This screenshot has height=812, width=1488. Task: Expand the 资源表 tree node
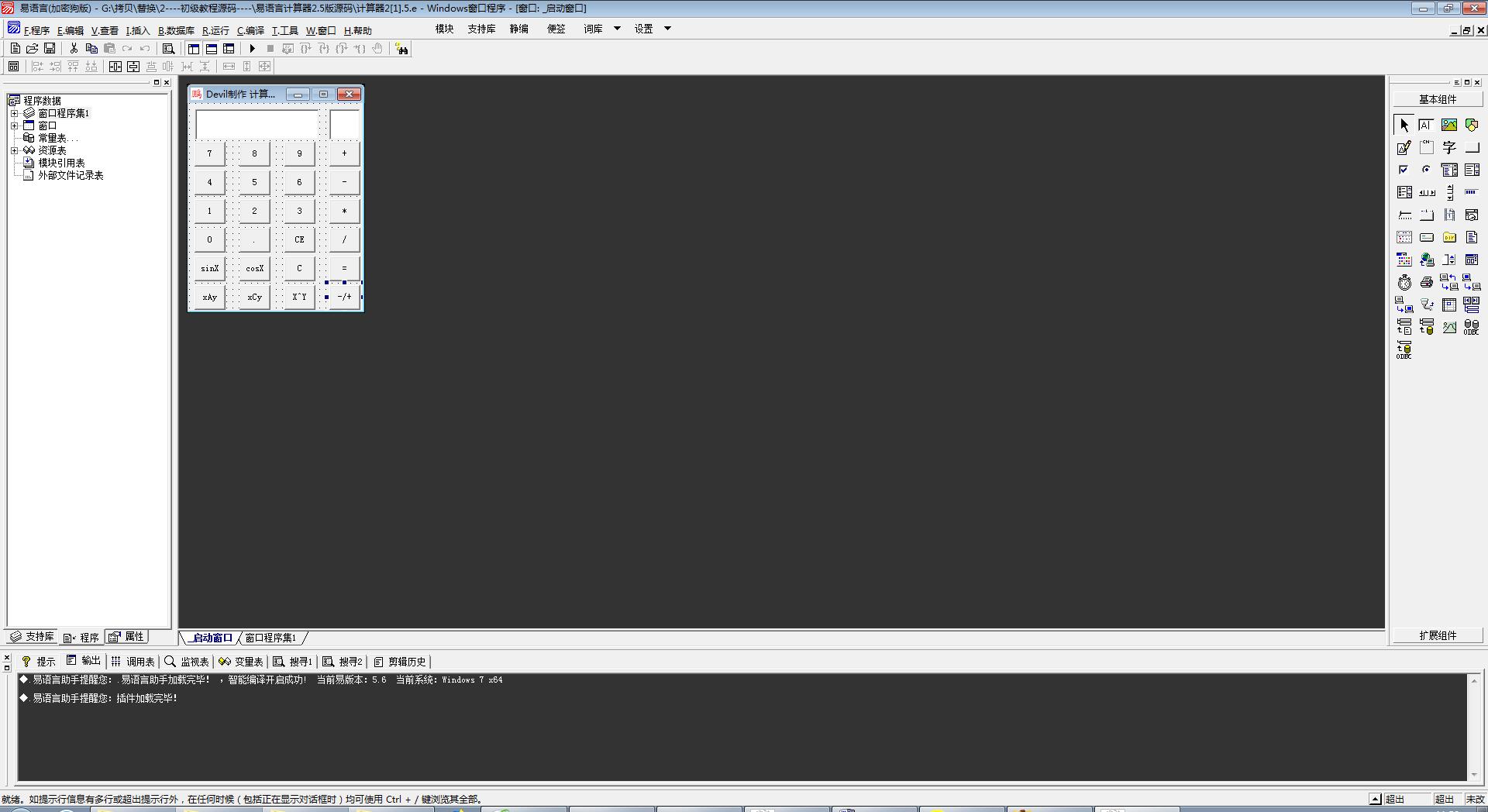[x=14, y=150]
